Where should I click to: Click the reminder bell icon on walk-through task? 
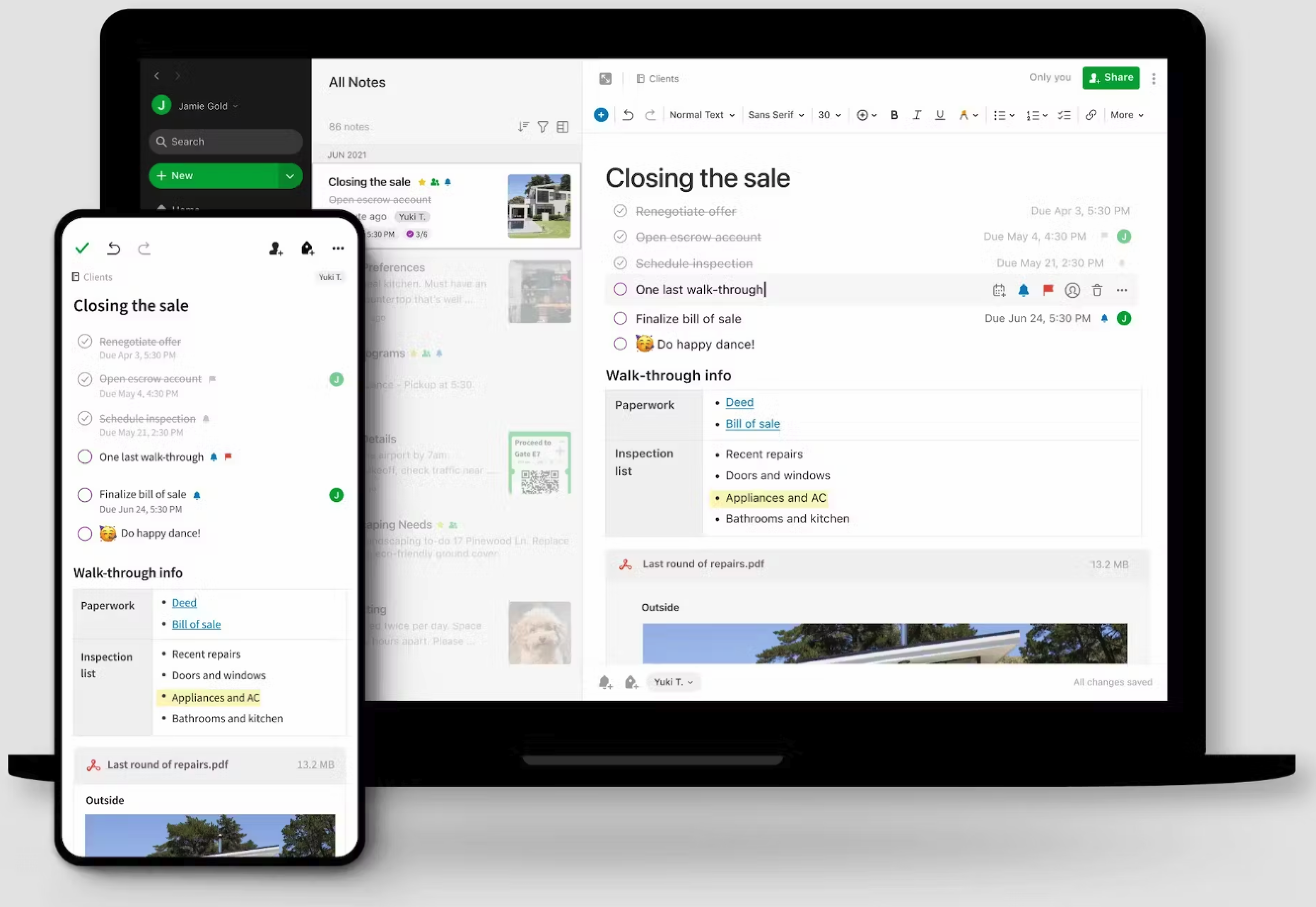point(1022,290)
